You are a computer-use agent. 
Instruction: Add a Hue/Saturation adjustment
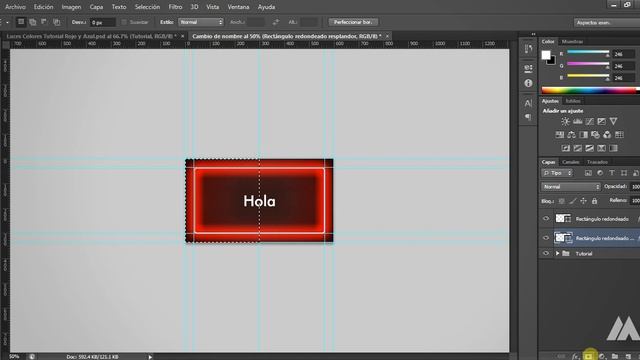click(560, 135)
